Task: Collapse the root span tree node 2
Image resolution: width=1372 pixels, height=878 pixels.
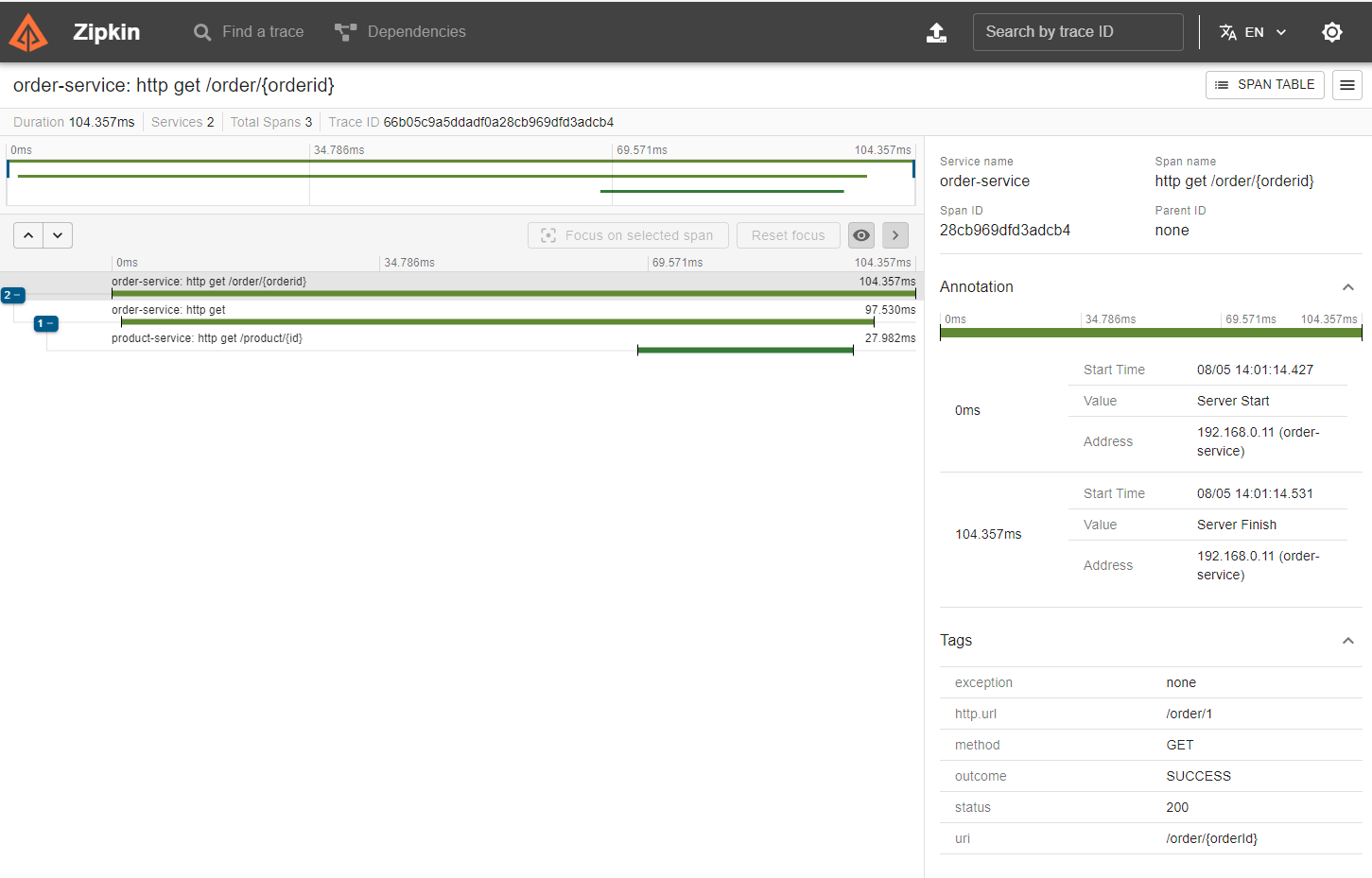Action: click(12, 296)
